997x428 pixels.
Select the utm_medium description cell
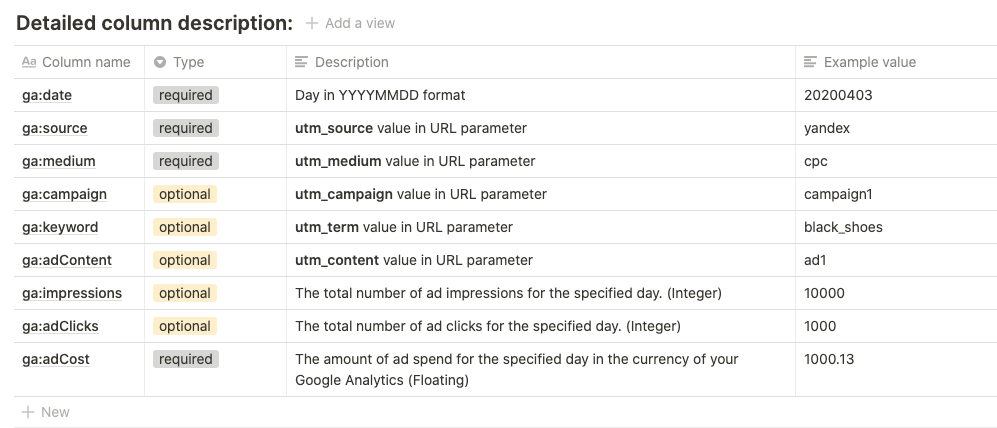point(541,162)
